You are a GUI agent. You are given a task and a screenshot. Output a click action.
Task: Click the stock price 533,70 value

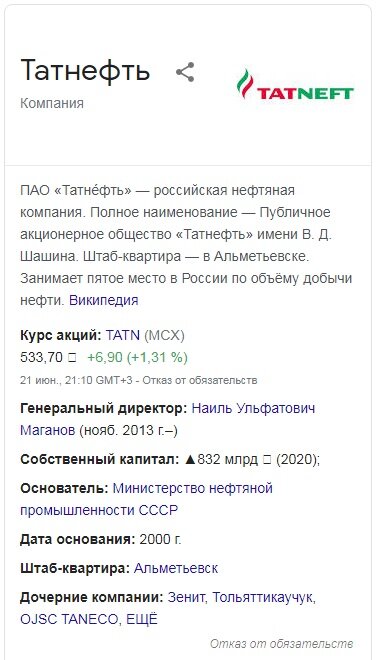pos(42,357)
